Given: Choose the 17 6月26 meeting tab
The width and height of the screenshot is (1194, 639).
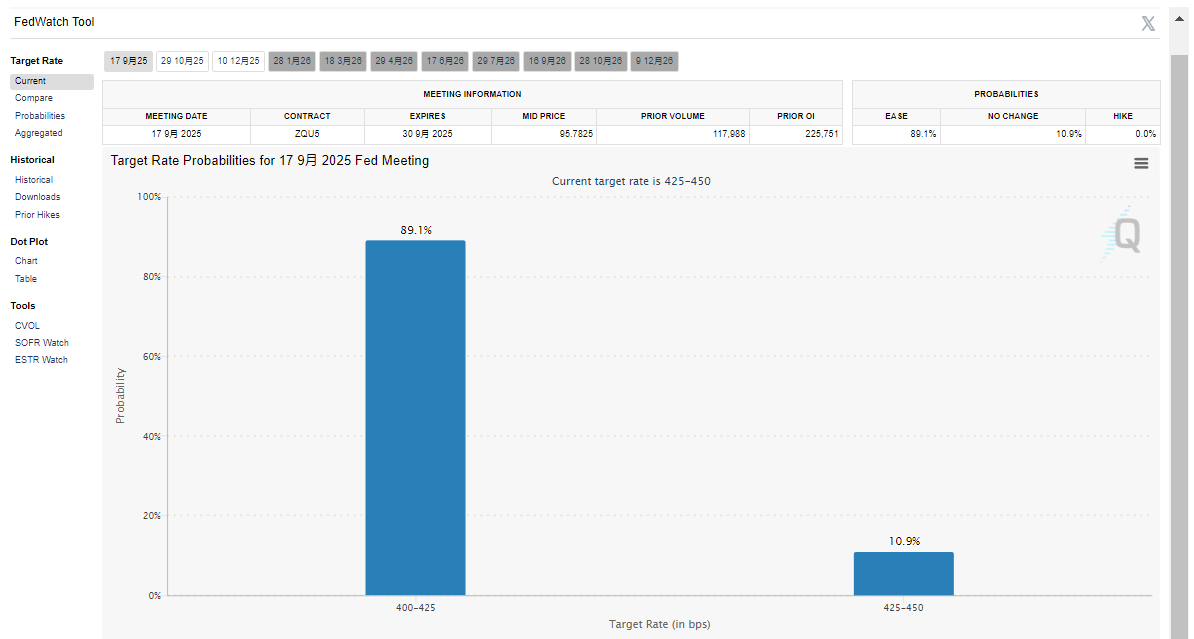Looking at the screenshot, I should coord(445,61).
